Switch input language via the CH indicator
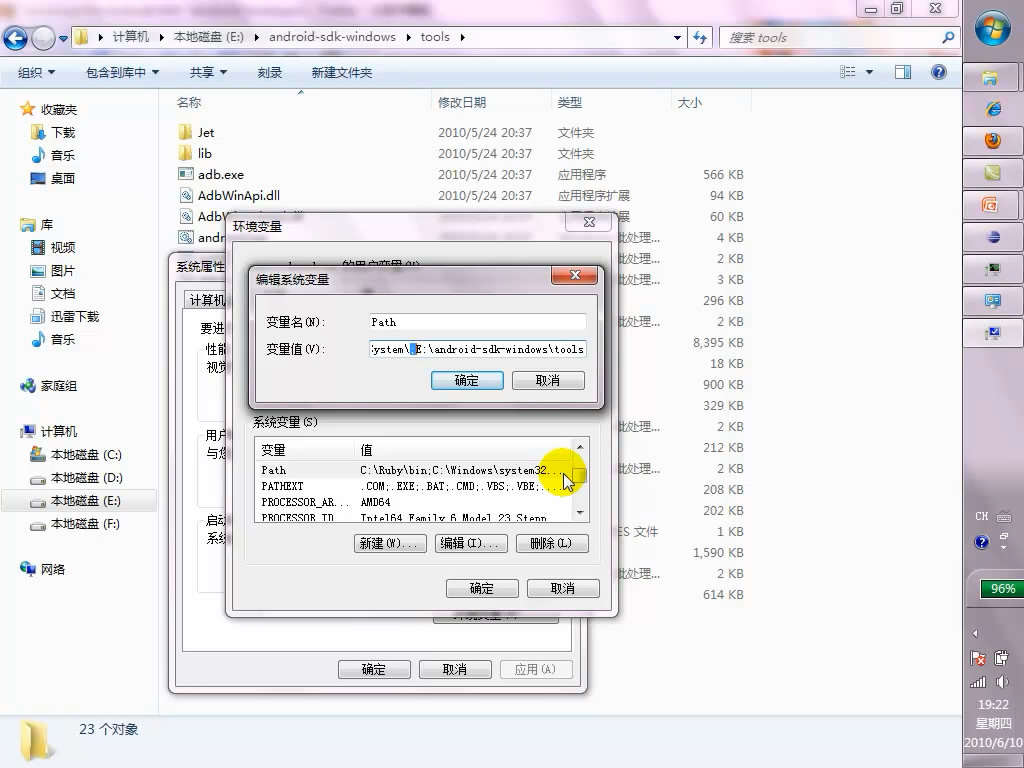The width and height of the screenshot is (1024, 768). (x=980, y=517)
